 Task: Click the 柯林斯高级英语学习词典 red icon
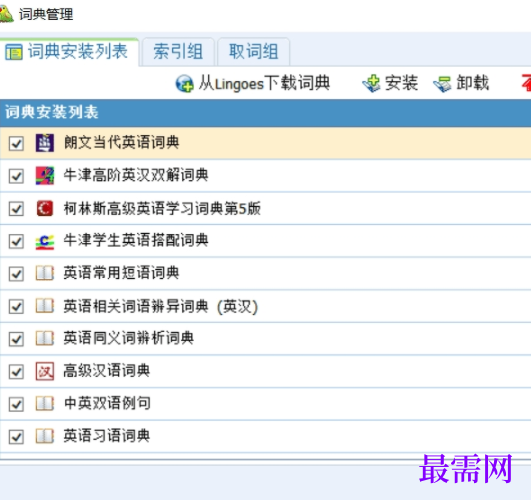tap(45, 208)
